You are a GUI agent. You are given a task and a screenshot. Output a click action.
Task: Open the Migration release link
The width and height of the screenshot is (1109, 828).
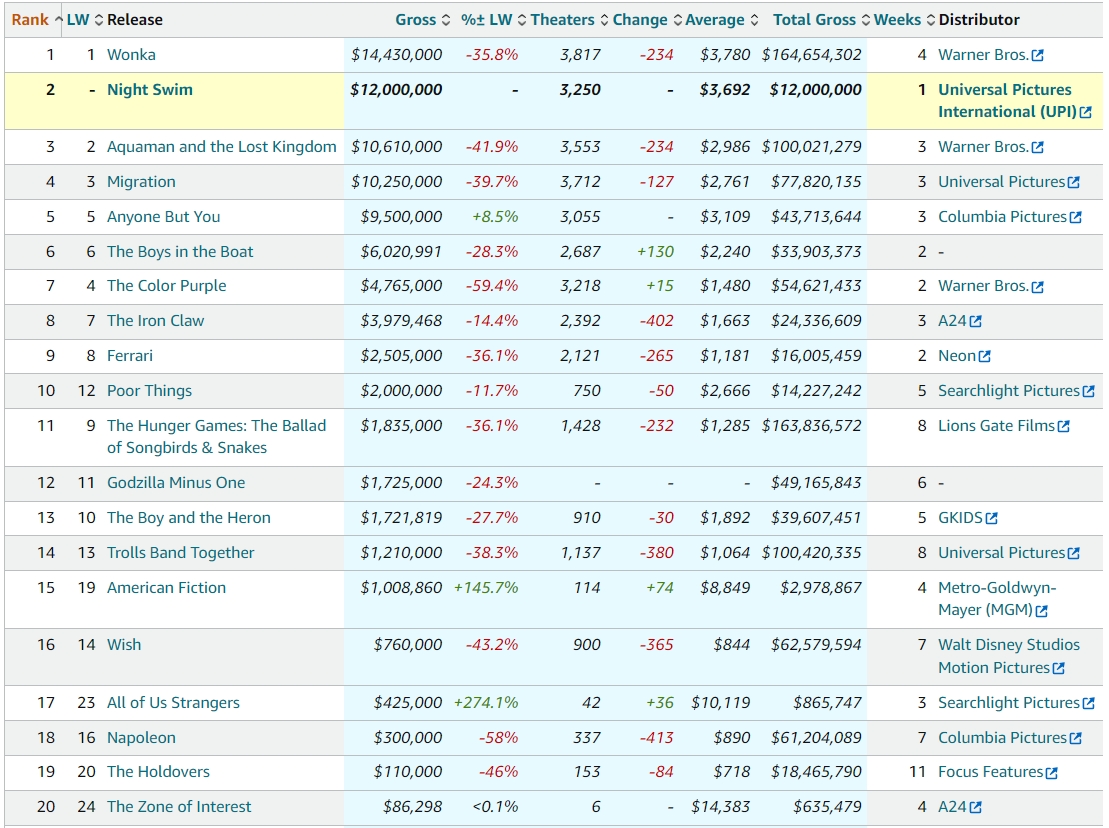(141, 182)
